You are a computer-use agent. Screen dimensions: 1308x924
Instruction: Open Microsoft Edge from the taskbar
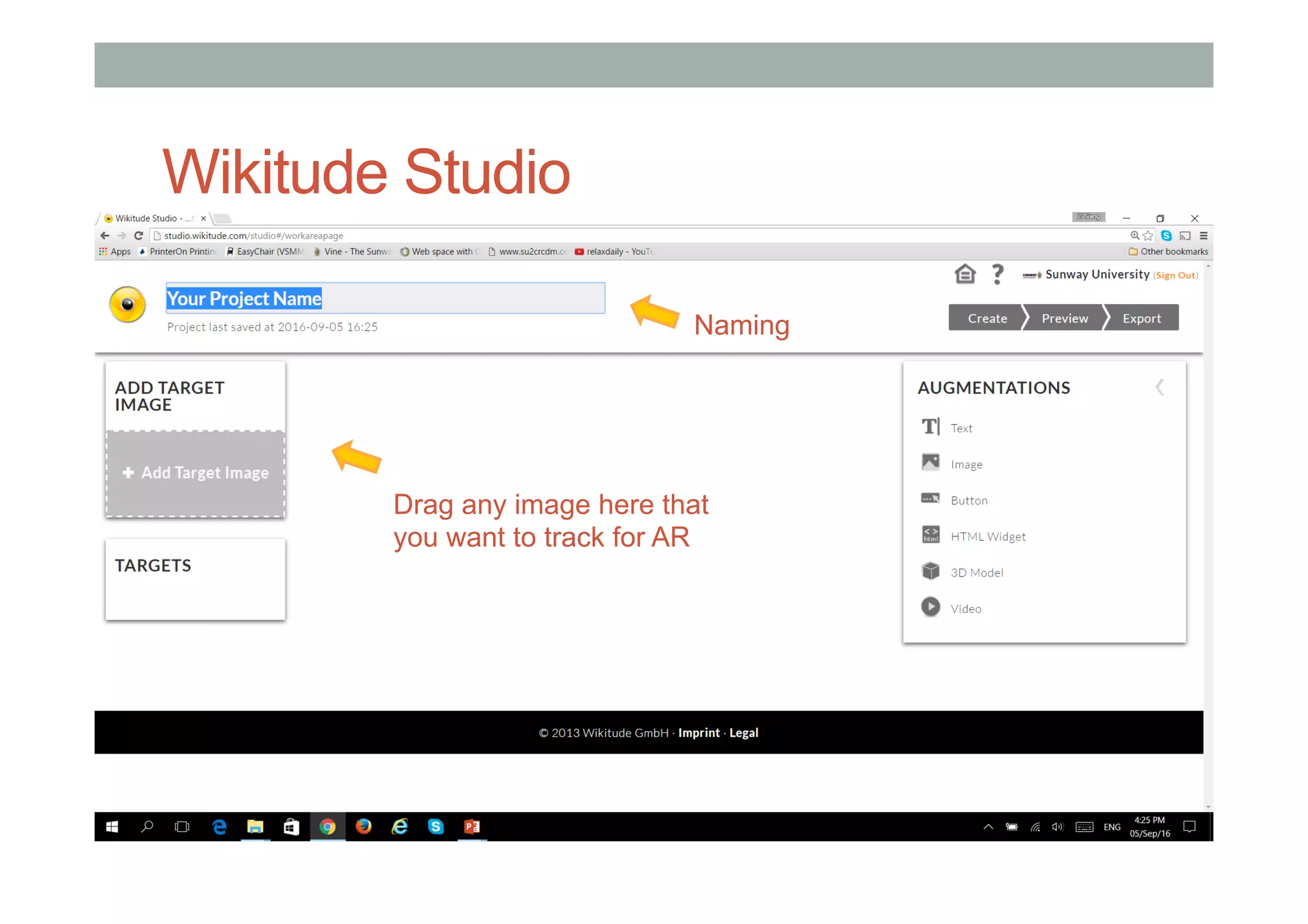pos(219,827)
